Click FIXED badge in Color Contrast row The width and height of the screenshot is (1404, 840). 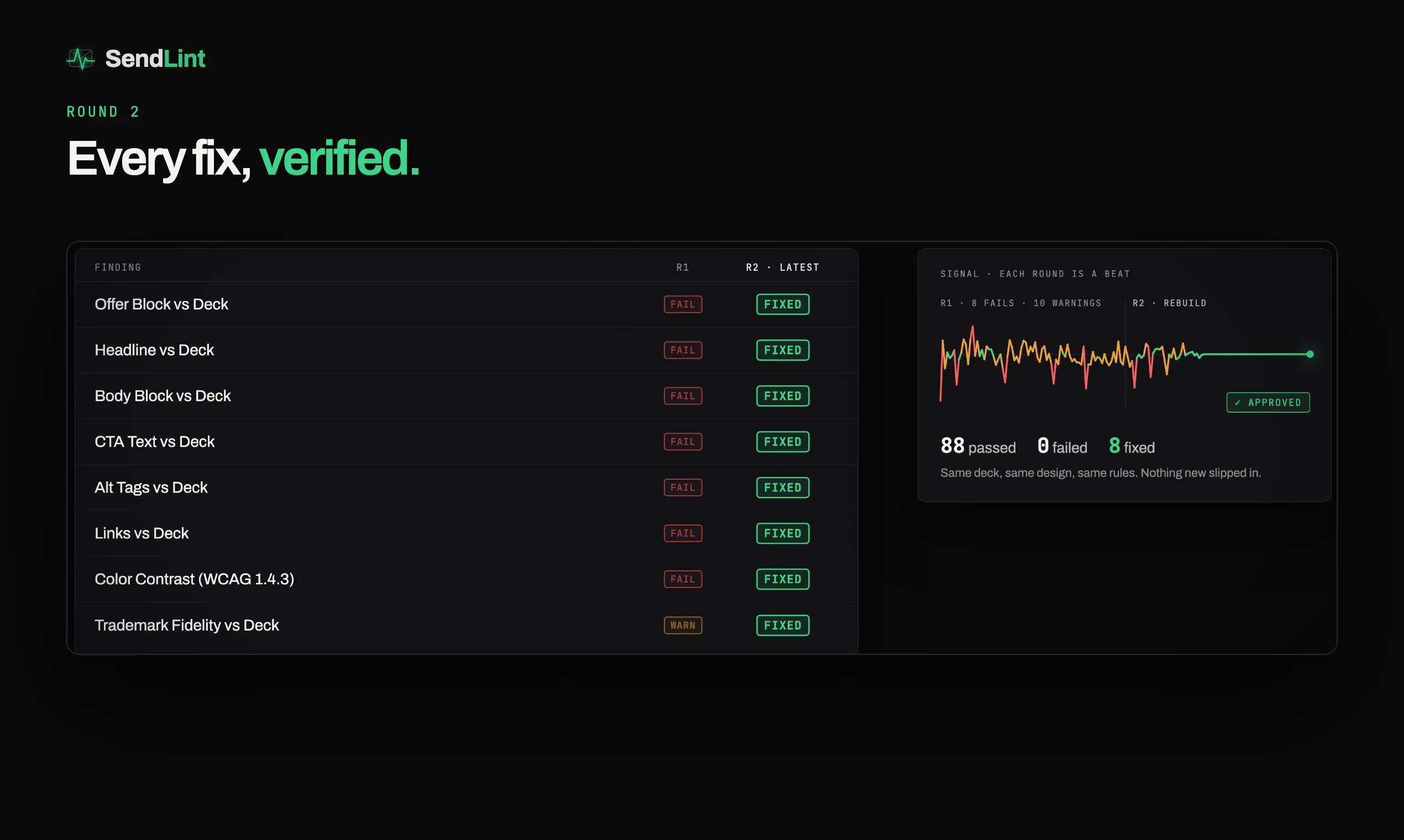tap(782, 580)
